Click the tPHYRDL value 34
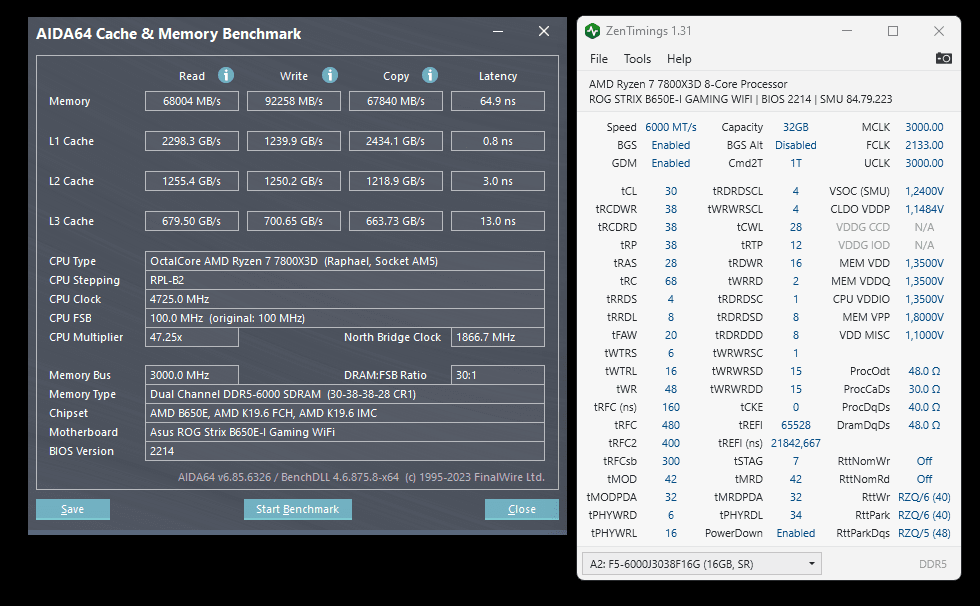 (x=796, y=515)
